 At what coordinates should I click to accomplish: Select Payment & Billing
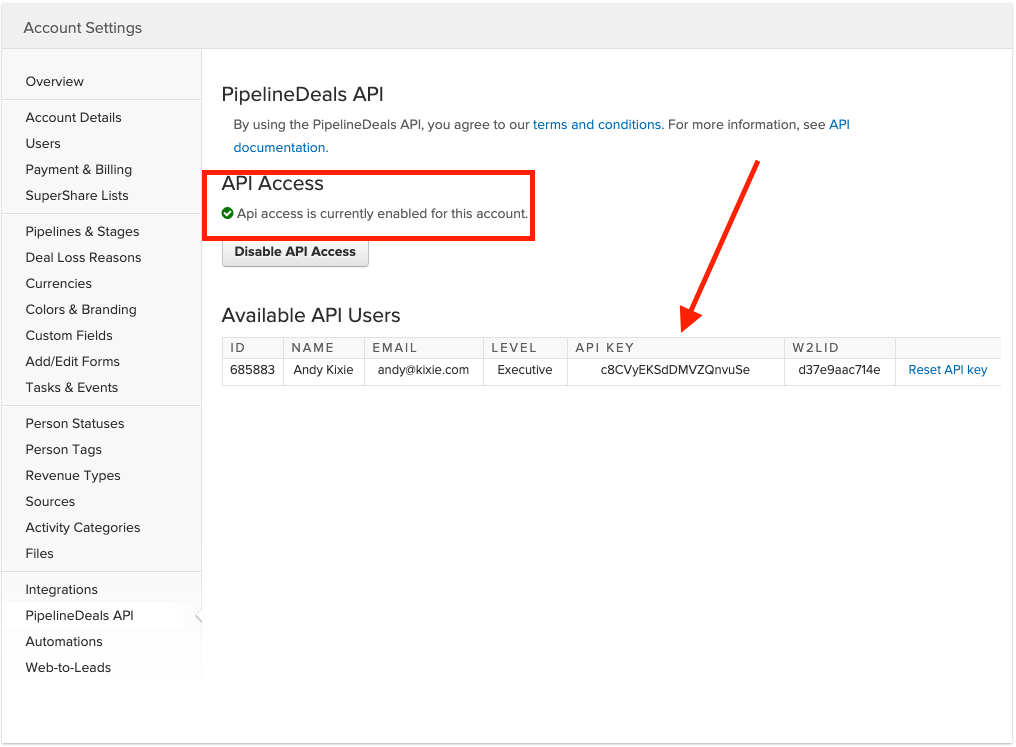78,169
